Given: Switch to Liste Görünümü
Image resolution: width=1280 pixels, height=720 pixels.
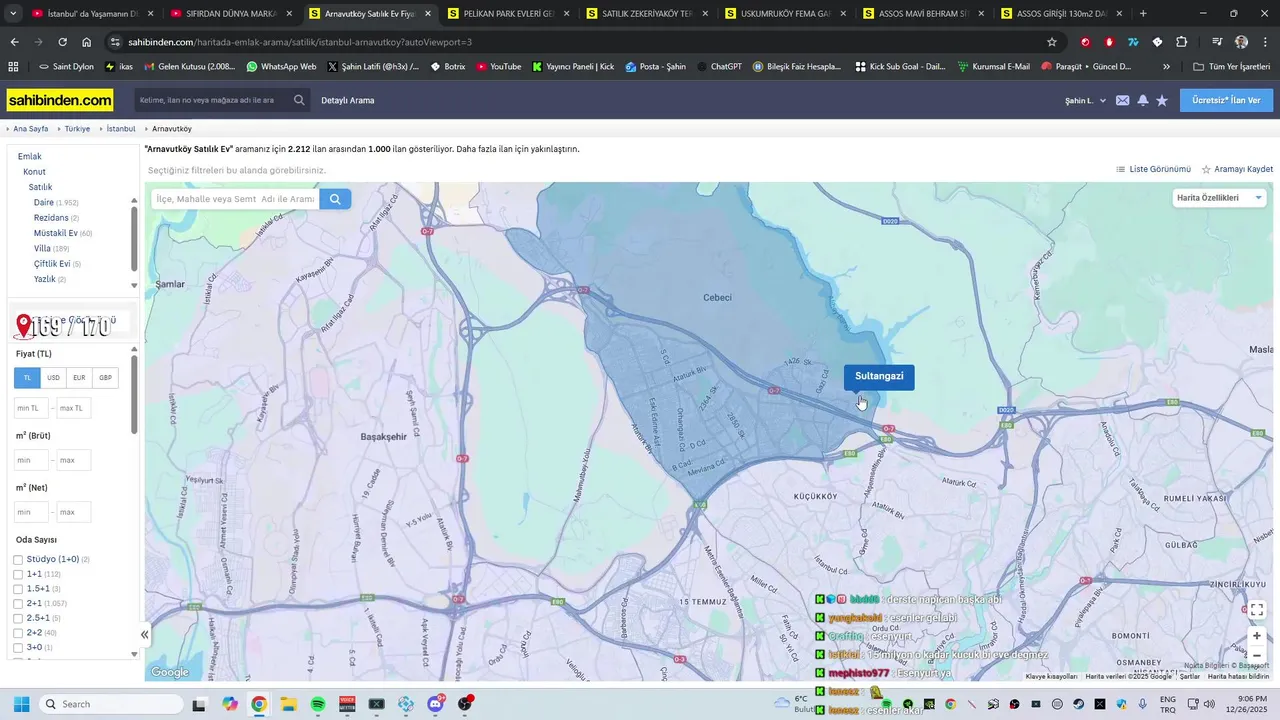Looking at the screenshot, I should tap(1153, 169).
